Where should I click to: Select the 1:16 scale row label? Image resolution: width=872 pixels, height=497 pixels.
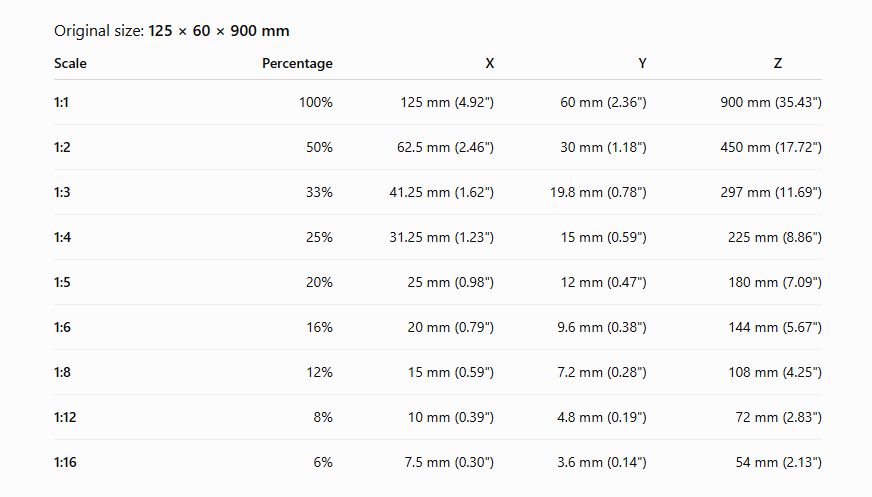[x=65, y=462]
